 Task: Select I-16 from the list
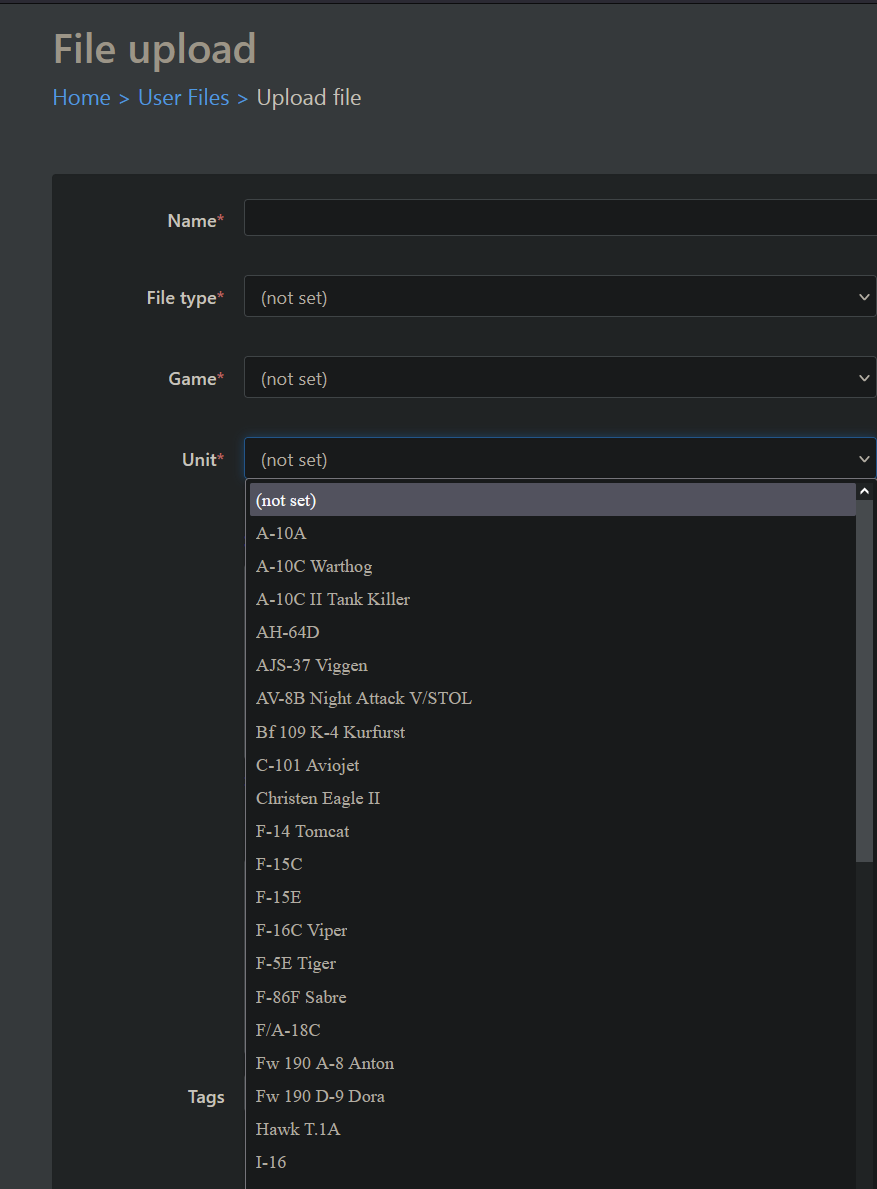pos(553,1162)
